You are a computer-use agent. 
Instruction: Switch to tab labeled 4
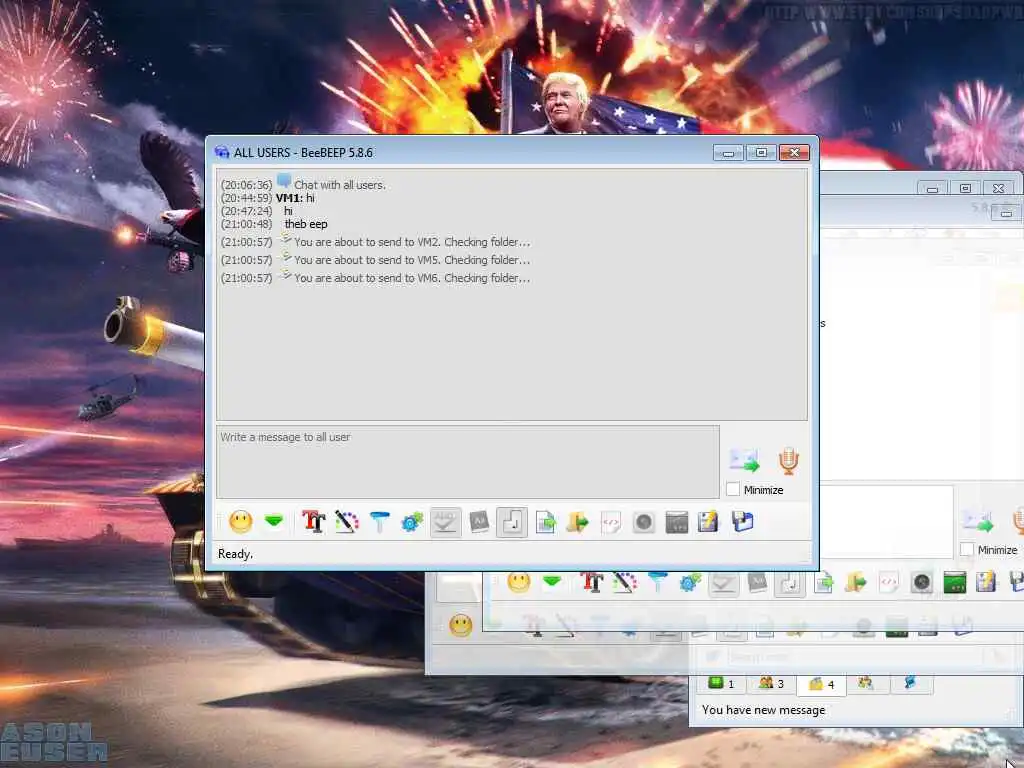(822, 684)
